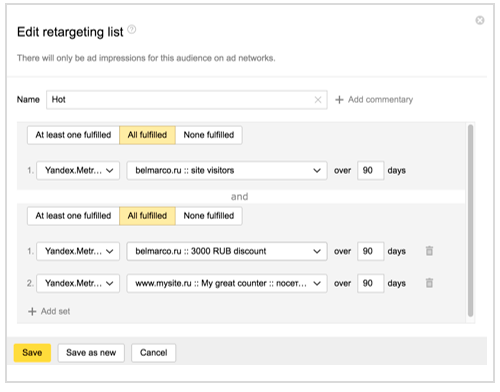Delete the 3000 RUB discount condition
The width and height of the screenshot is (500, 392).
pyautogui.click(x=429, y=251)
